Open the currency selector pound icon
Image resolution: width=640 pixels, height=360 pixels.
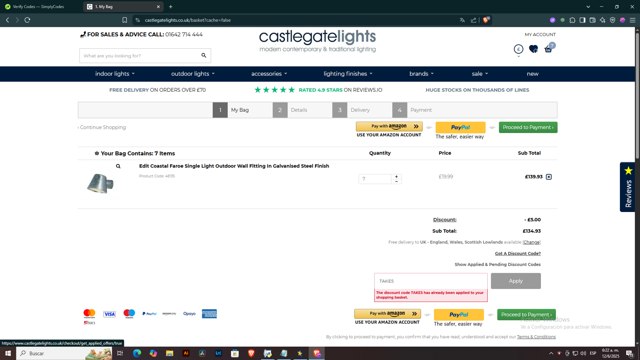point(518,49)
